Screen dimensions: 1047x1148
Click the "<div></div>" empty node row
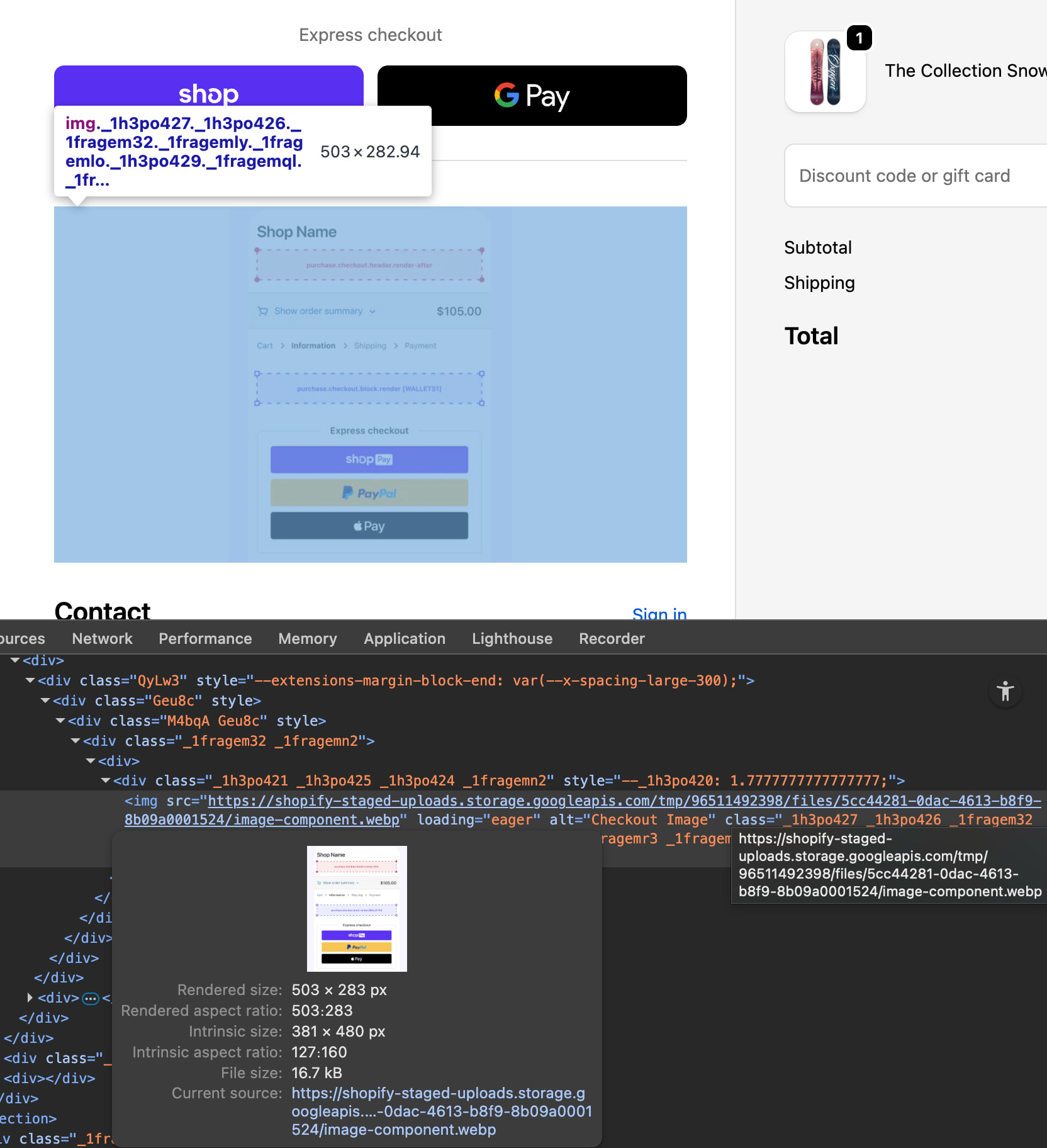[50, 1078]
